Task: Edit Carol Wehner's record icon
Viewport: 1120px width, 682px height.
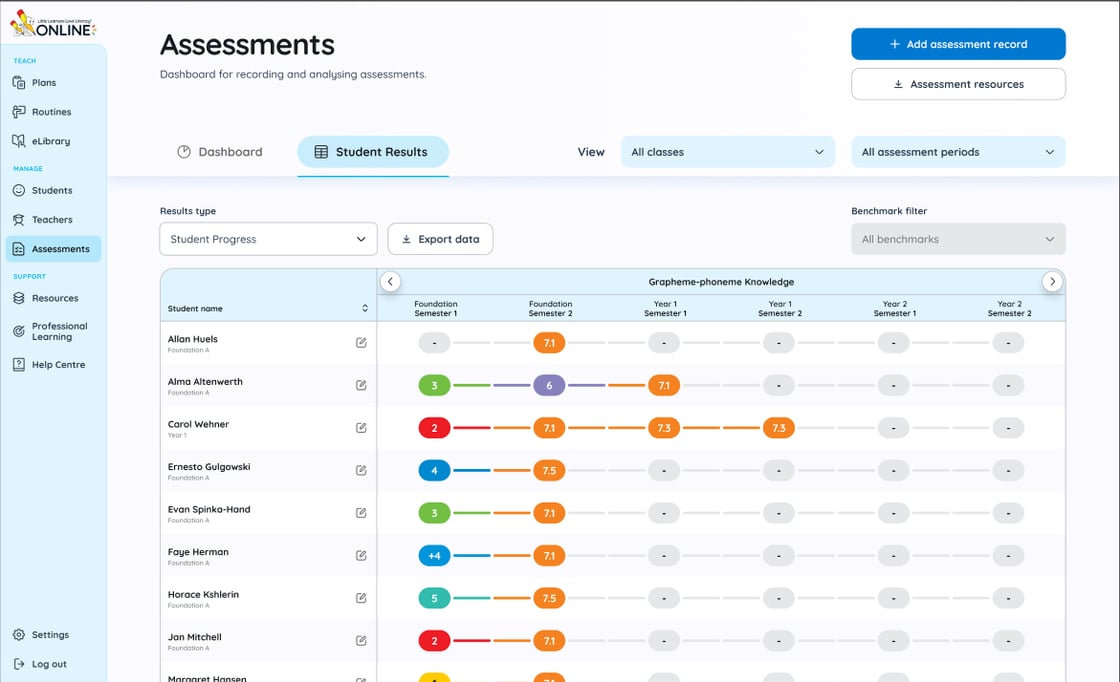Action: [361, 428]
